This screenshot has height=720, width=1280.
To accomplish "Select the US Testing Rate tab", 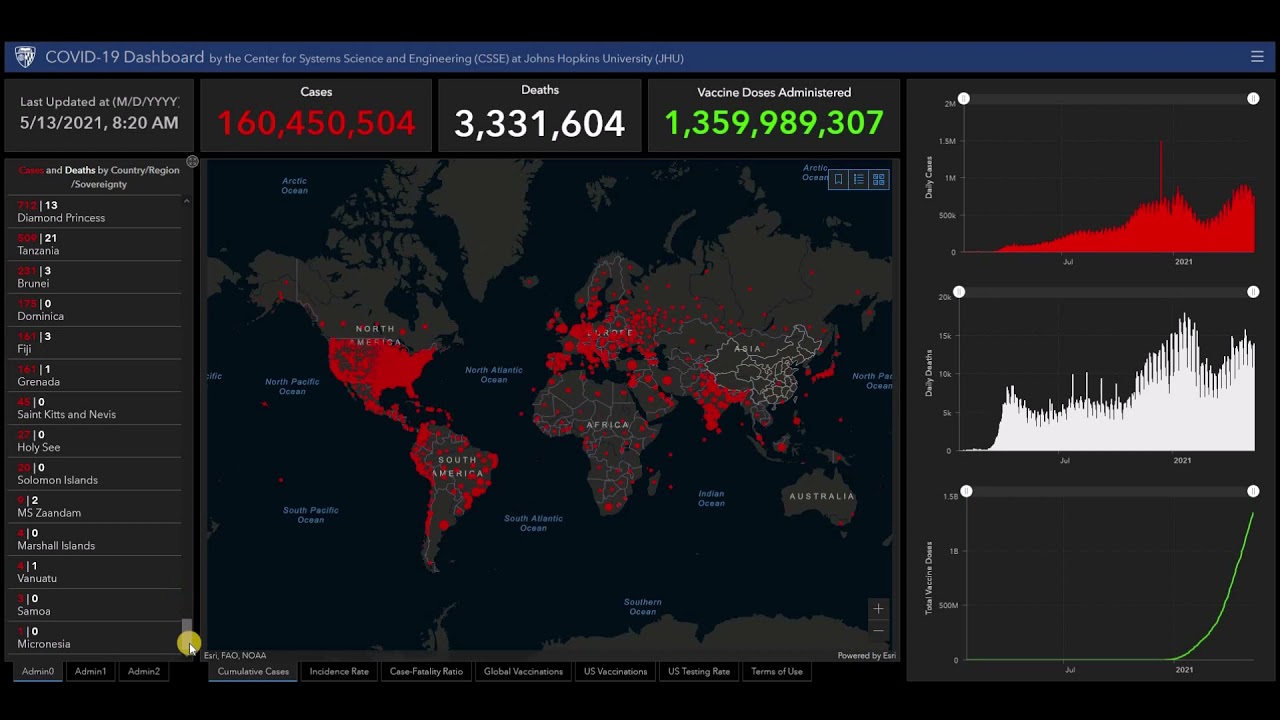I will pos(699,671).
